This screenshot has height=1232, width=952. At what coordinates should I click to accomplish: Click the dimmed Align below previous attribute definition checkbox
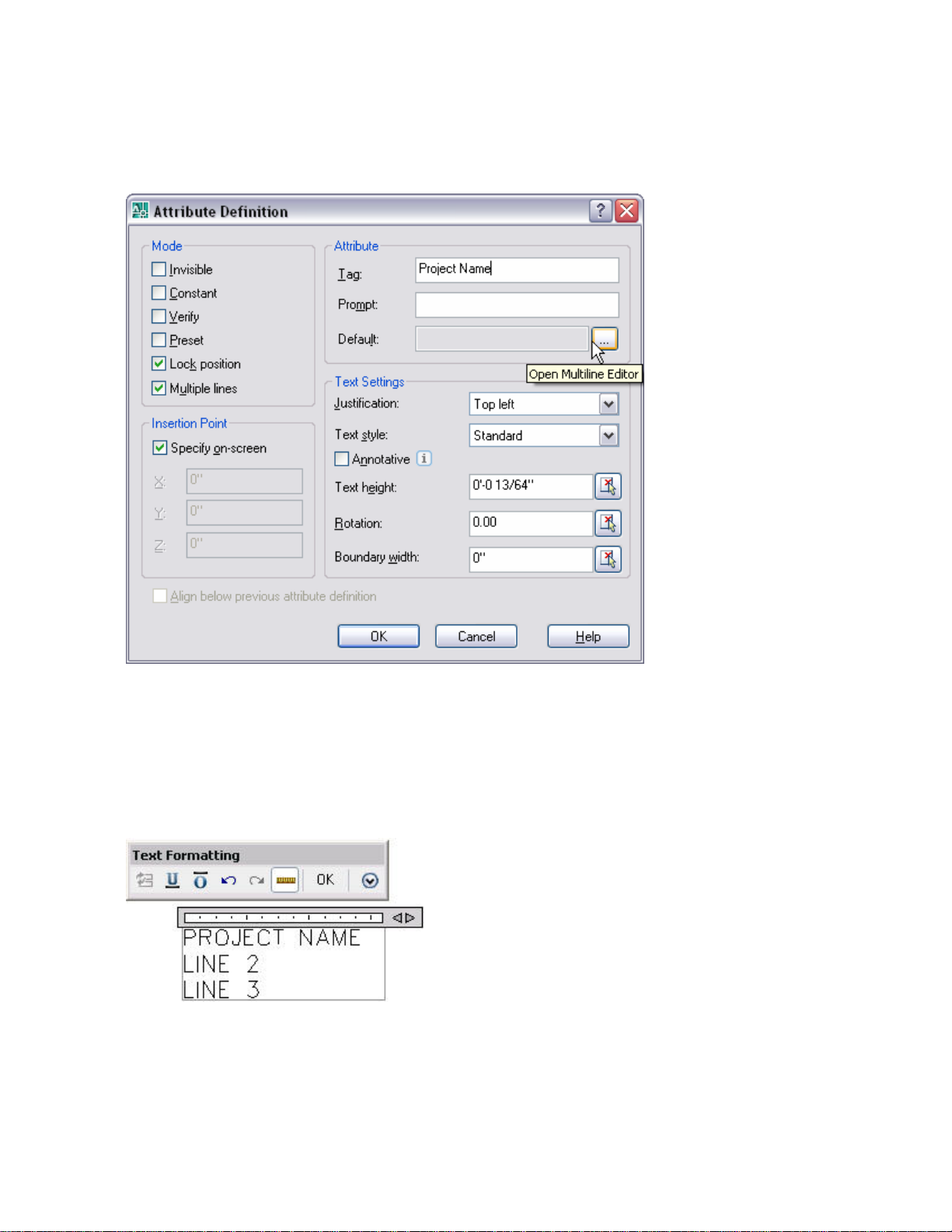(159, 596)
